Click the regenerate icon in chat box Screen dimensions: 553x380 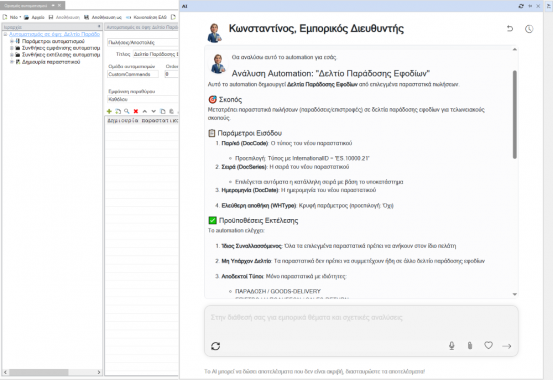[215, 346]
